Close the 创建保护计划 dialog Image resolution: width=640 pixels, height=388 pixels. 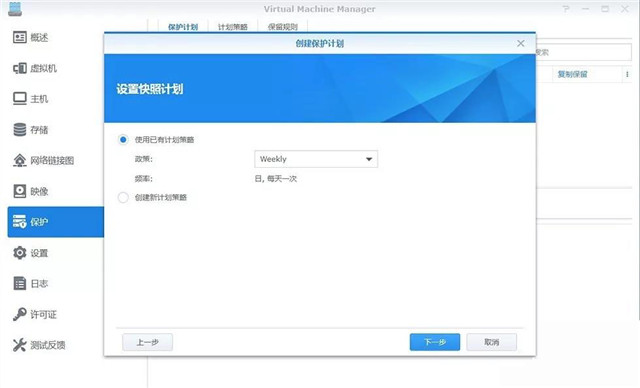tap(520, 43)
